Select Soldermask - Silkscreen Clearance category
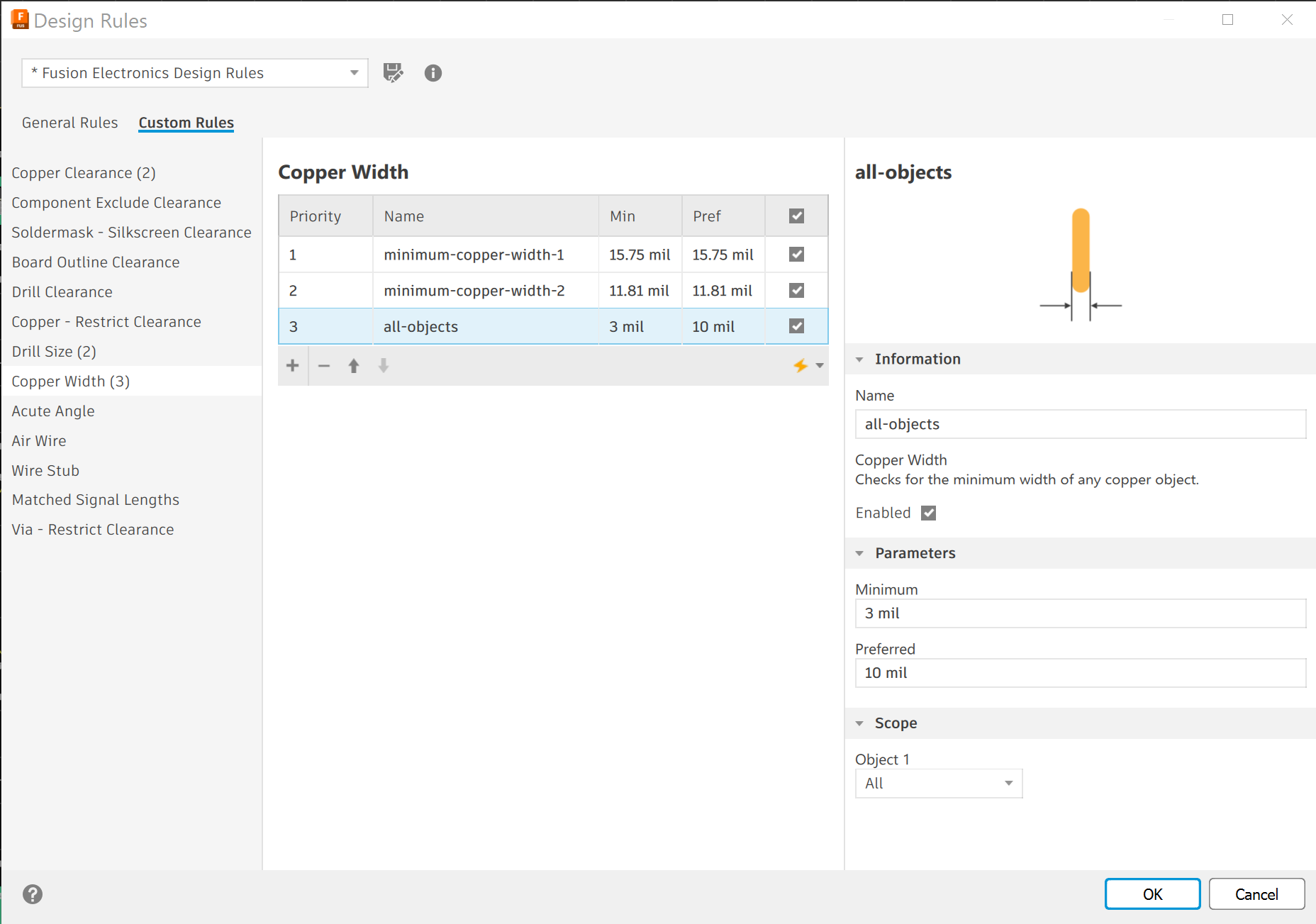1316x924 pixels. (131, 233)
